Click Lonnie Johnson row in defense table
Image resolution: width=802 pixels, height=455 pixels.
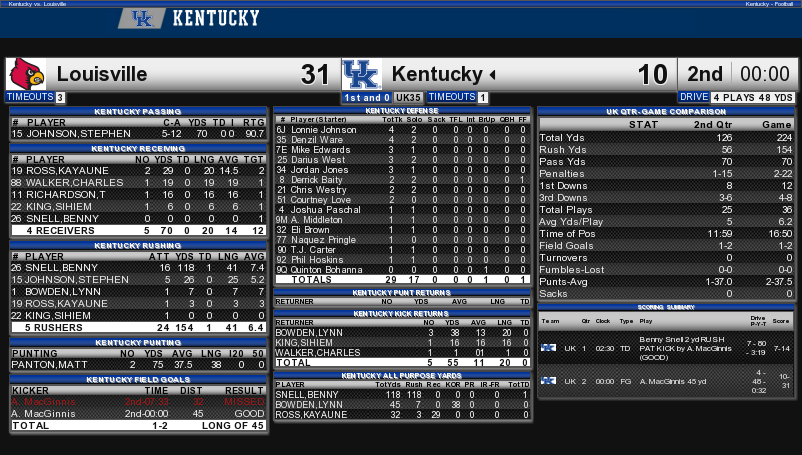[402, 130]
